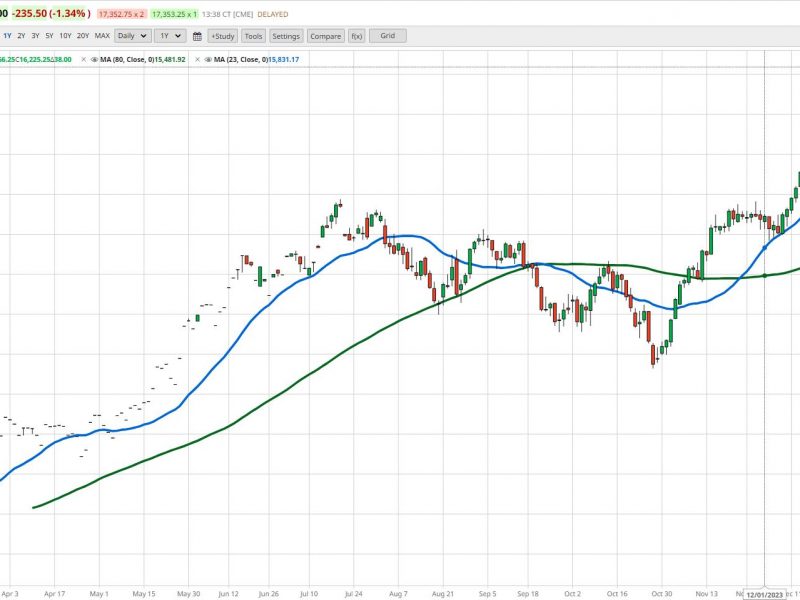
Task: Open chart Settings
Action: pyautogui.click(x=286, y=36)
